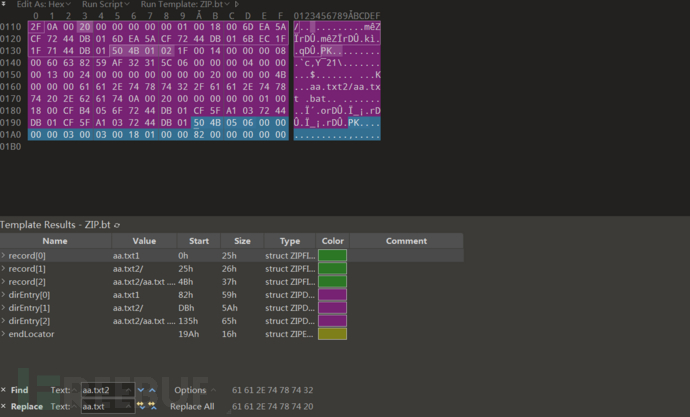690x417 pixels.
Task: Click the Replace text input field
Action: 106,407
